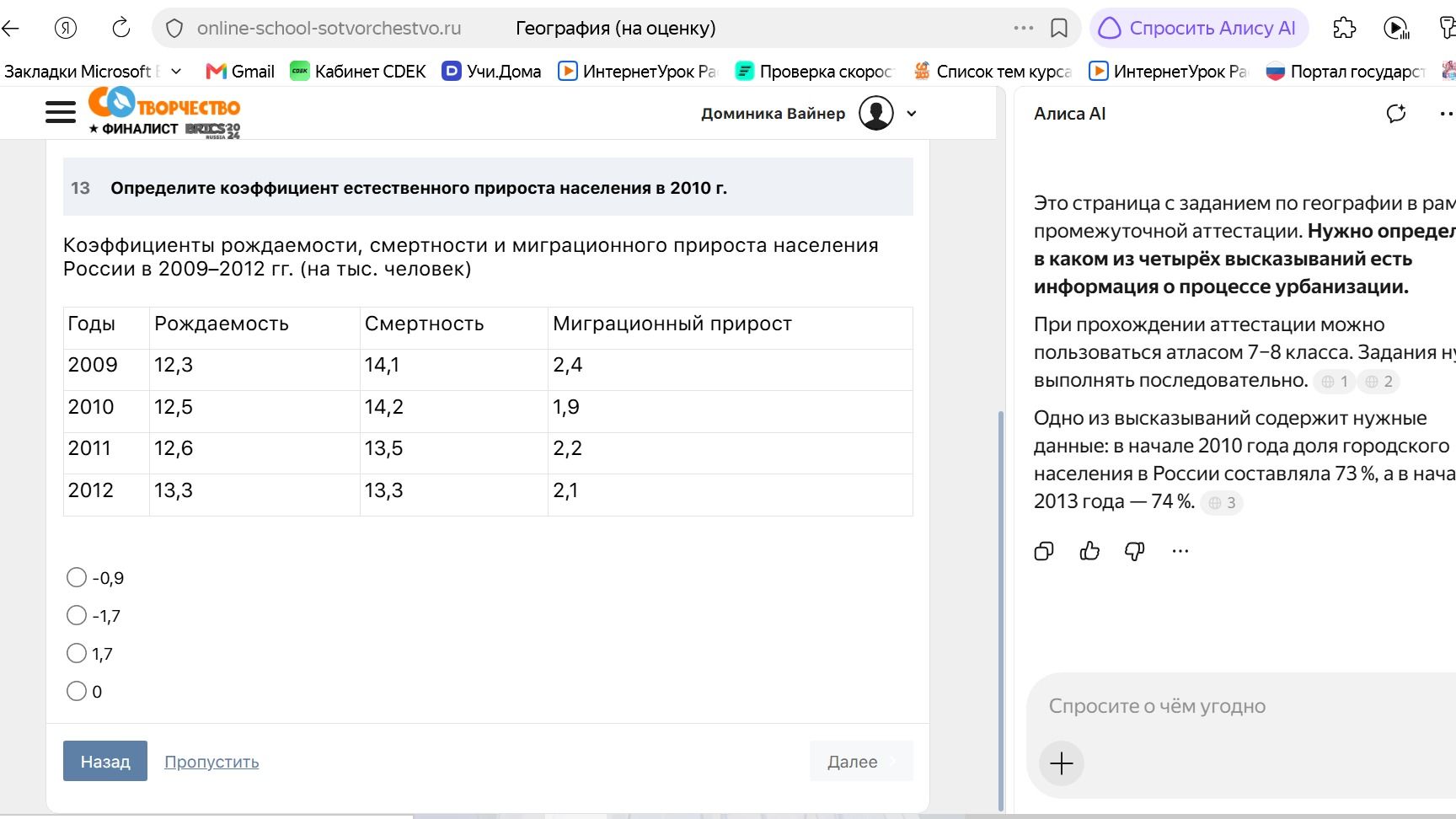The height and width of the screenshot is (819, 1456).
Task: Select the answer option 0
Action: [77, 691]
